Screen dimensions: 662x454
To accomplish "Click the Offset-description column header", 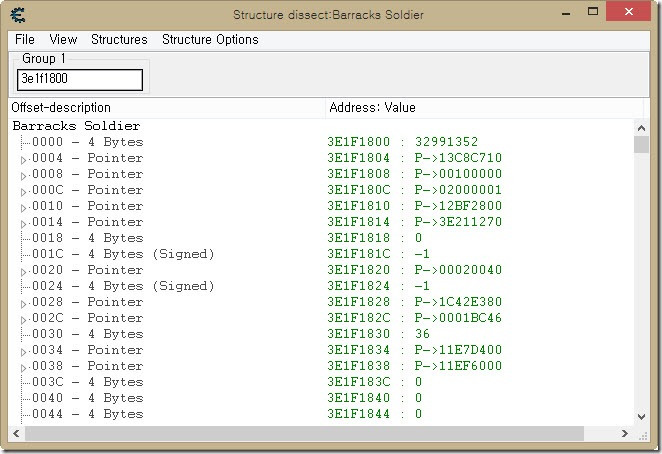I will tap(167, 107).
